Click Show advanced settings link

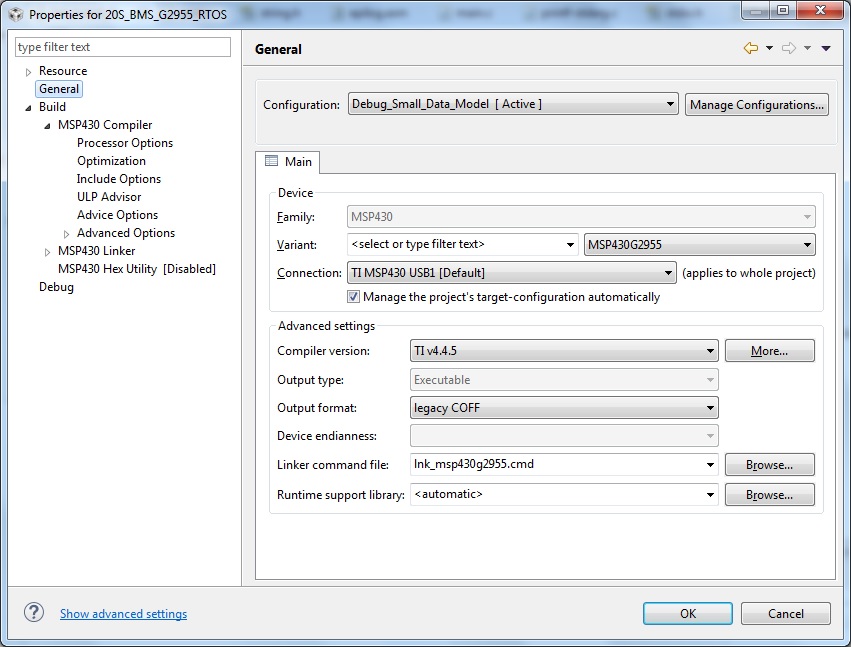pos(123,613)
